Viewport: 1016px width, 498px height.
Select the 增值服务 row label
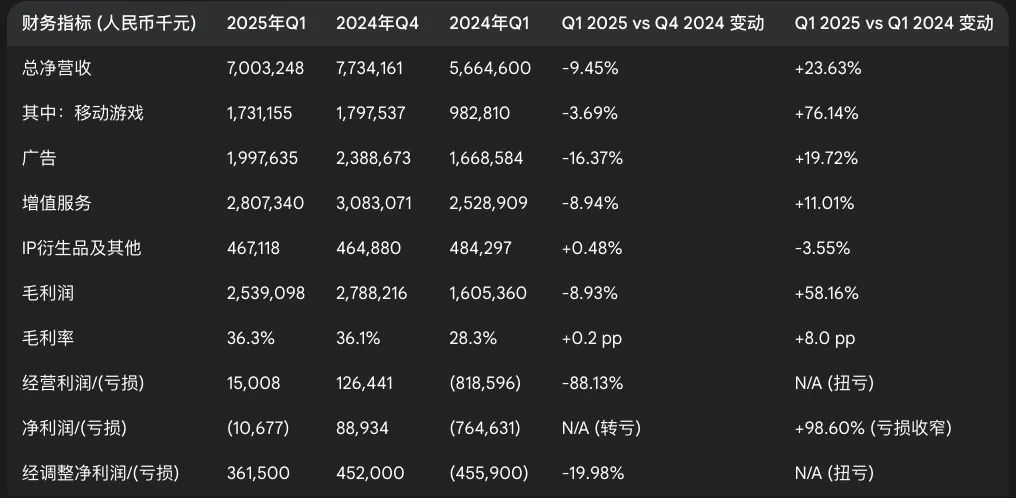click(57, 203)
